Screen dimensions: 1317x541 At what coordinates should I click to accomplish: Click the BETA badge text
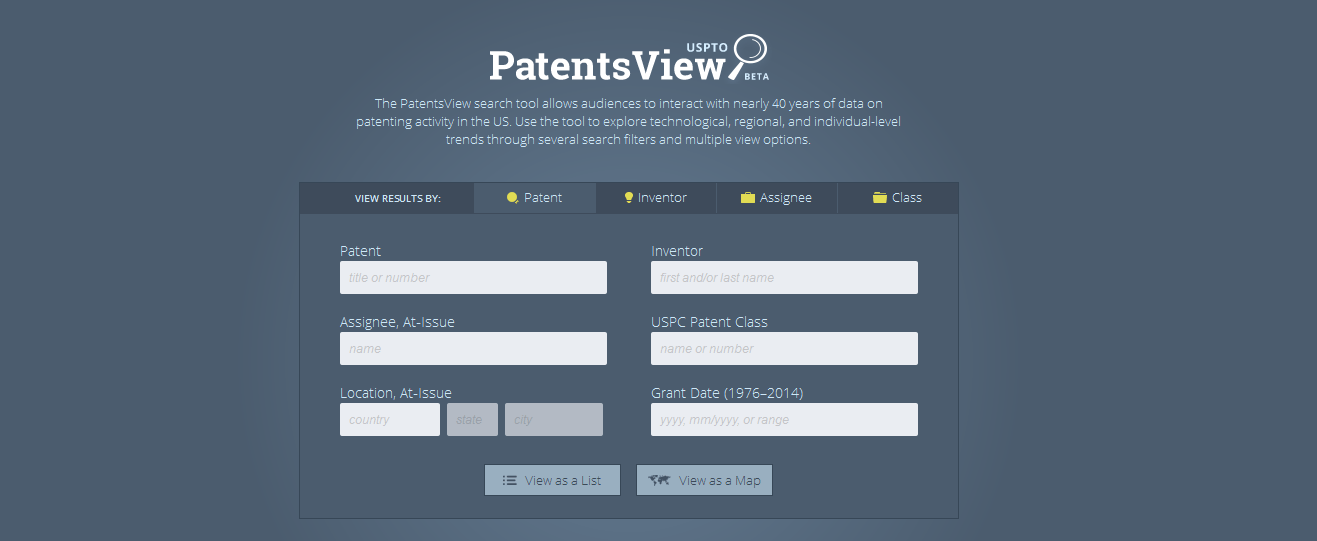[x=757, y=76]
